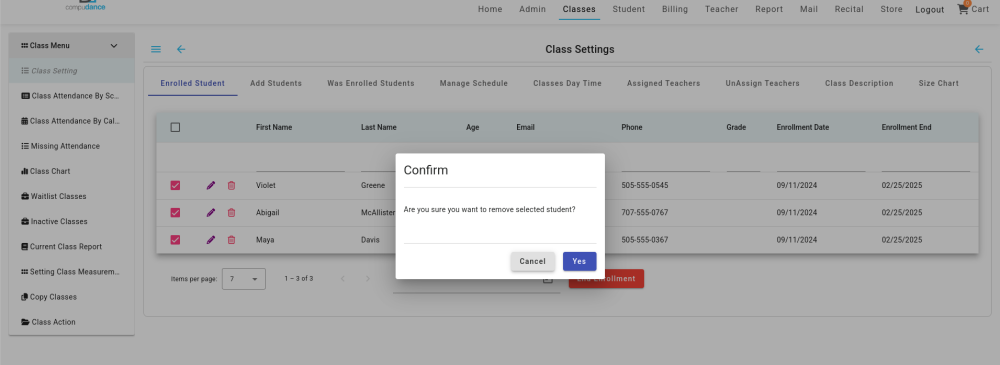This screenshot has width=1000, height=365.
Task: Select the Enrolled Student tab
Action: (x=193, y=84)
